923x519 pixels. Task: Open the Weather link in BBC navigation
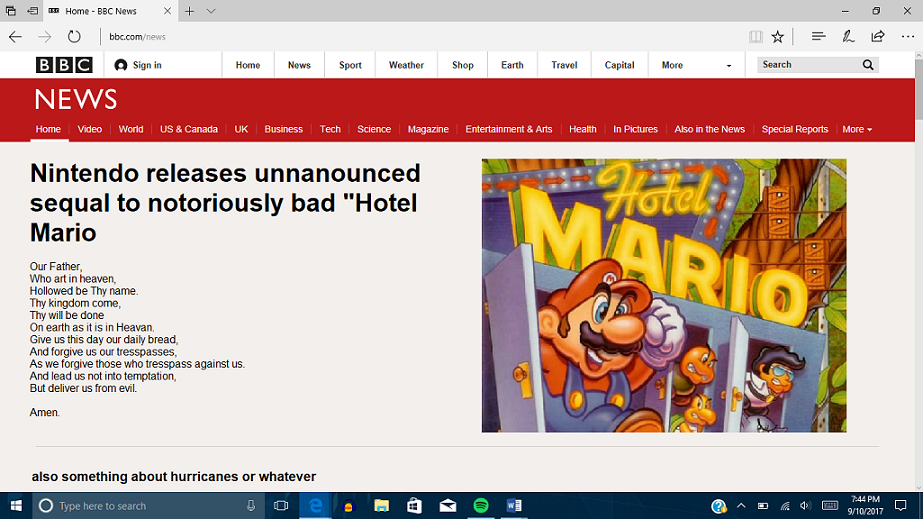[x=406, y=65]
